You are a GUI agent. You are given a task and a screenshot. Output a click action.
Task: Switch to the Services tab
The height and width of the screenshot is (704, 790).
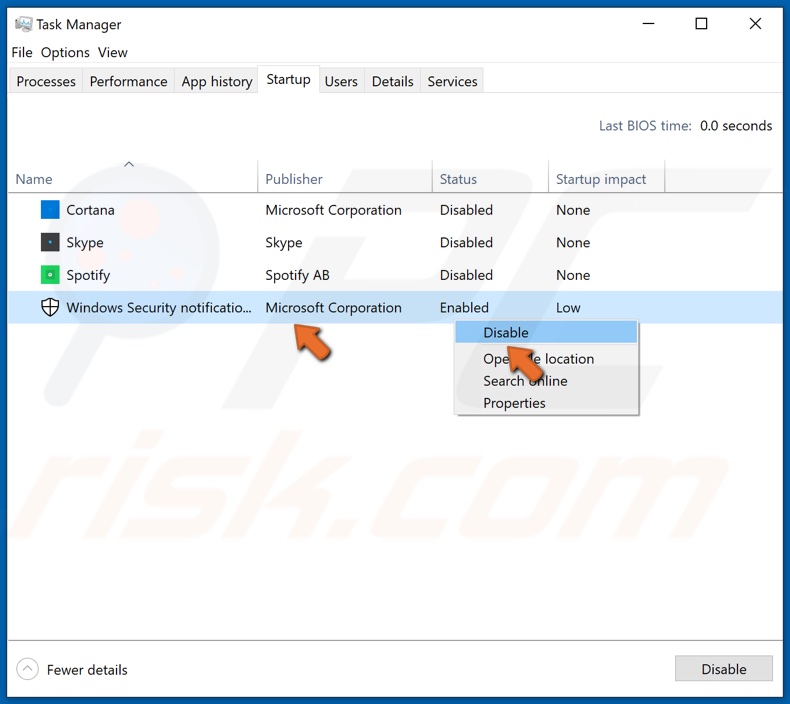pyautogui.click(x=452, y=81)
